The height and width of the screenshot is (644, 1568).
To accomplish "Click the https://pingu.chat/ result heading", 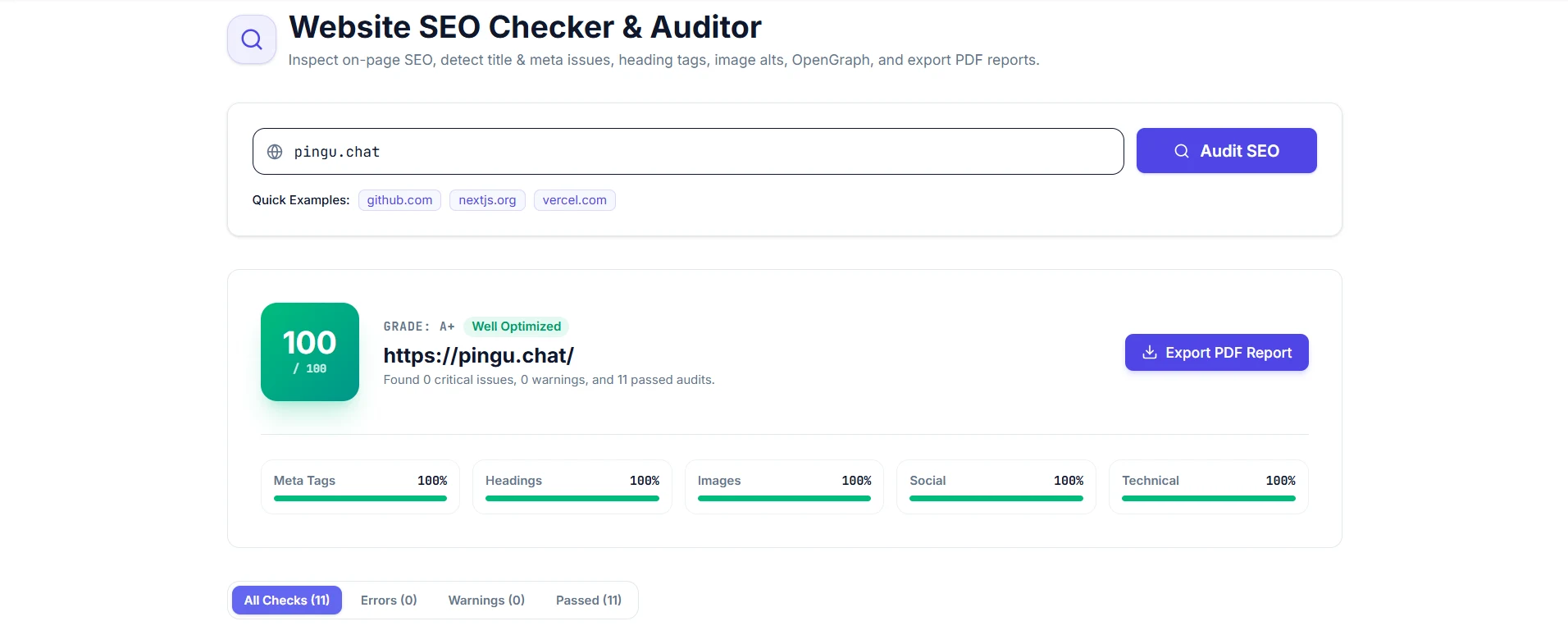I will tap(479, 355).
